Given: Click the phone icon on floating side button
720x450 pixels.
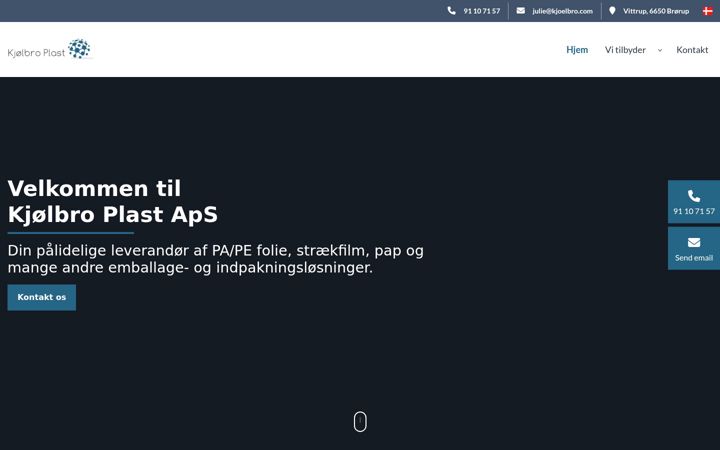Looking at the screenshot, I should point(694,196).
